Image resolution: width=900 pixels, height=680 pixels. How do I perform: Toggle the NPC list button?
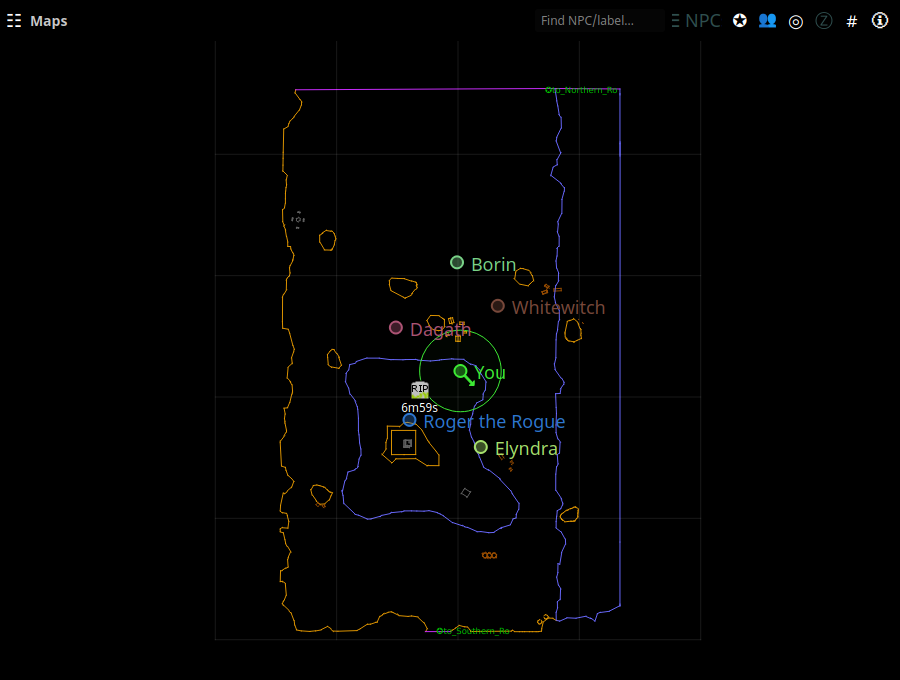696,21
